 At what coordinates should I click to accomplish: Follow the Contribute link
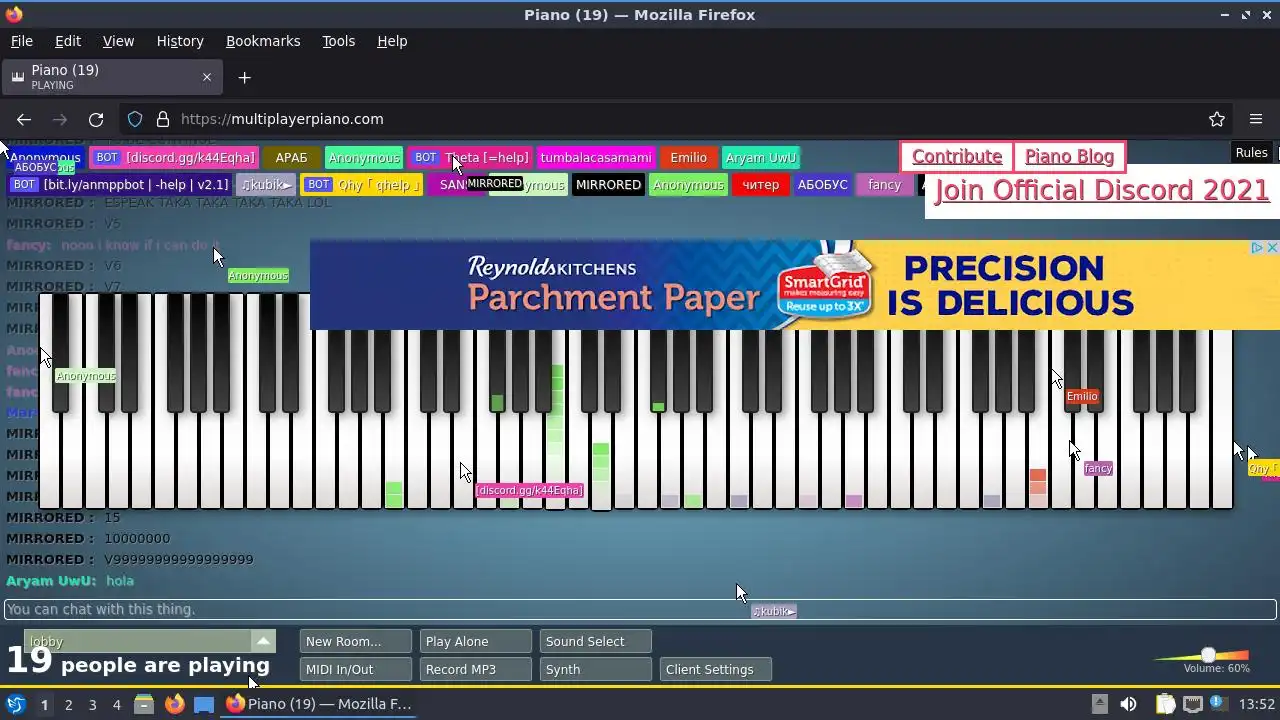pos(957,156)
